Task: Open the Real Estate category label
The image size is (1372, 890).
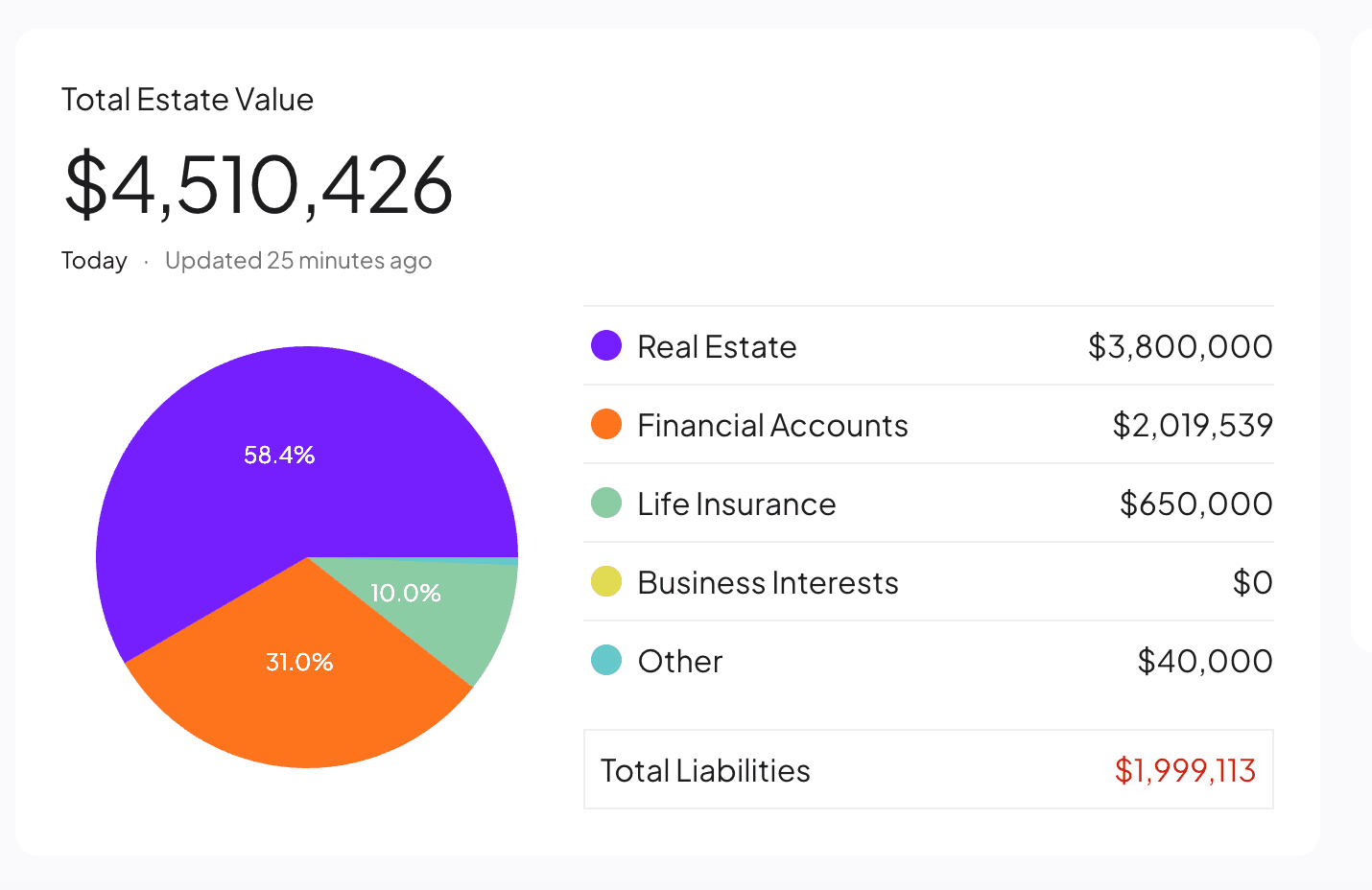Action: [x=717, y=346]
